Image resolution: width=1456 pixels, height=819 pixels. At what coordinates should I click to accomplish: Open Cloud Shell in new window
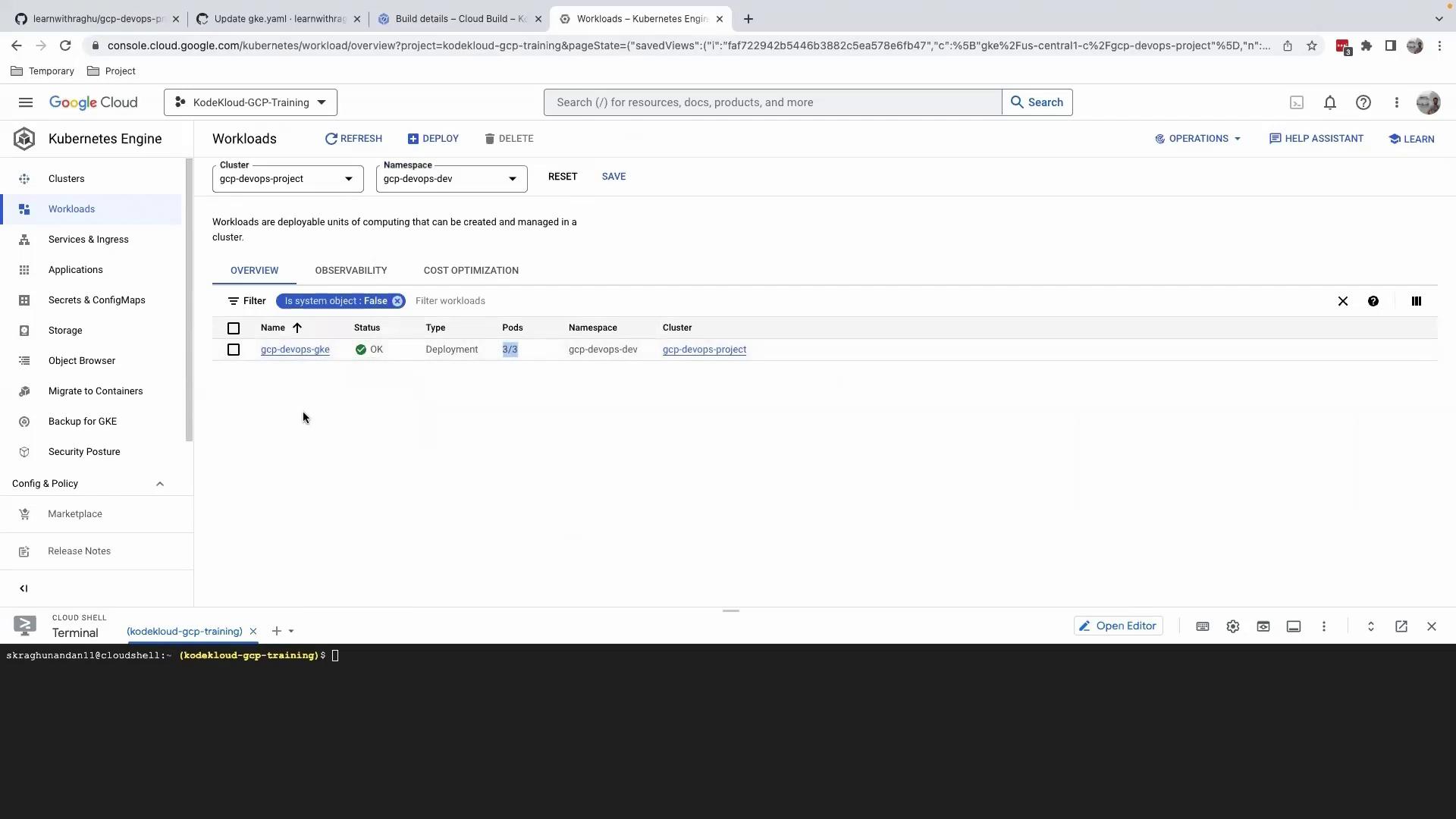click(x=1401, y=626)
